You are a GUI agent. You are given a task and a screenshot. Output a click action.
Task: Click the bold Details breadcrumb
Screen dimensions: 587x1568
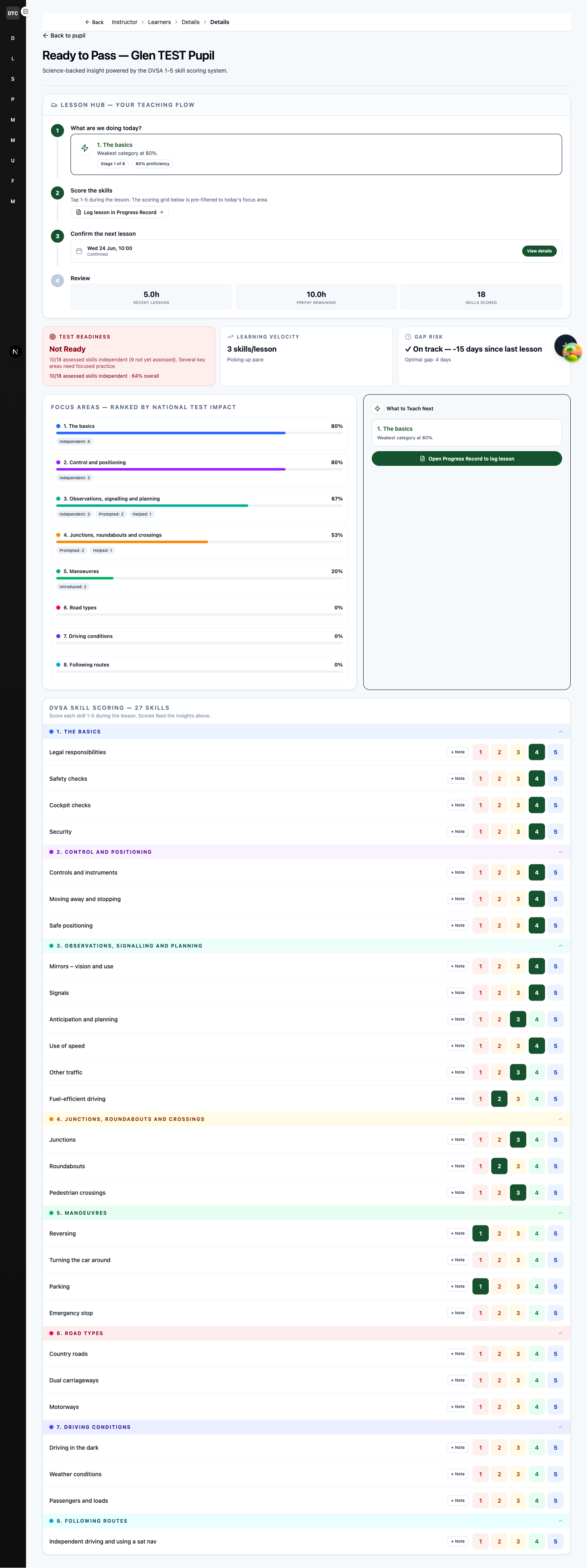tap(220, 22)
